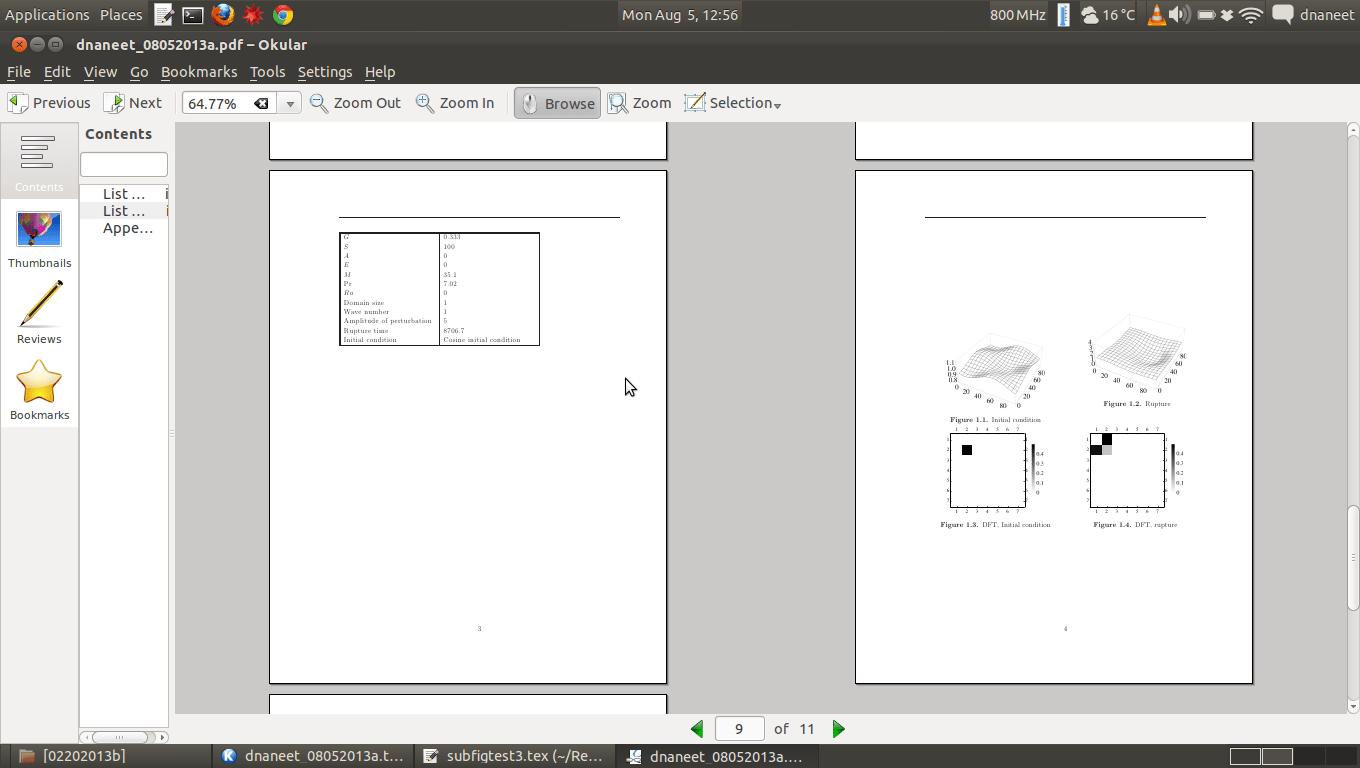Image resolution: width=1360 pixels, height=768 pixels.
Task: Activate the Browse mouse tool
Action: point(557,103)
